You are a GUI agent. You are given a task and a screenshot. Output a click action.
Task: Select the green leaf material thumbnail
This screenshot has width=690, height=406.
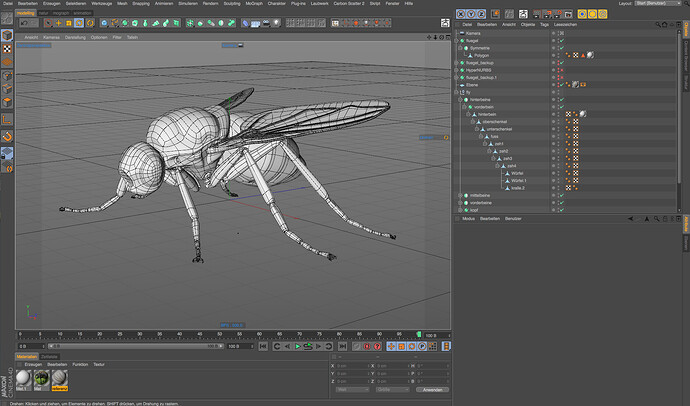pyautogui.click(x=42, y=378)
